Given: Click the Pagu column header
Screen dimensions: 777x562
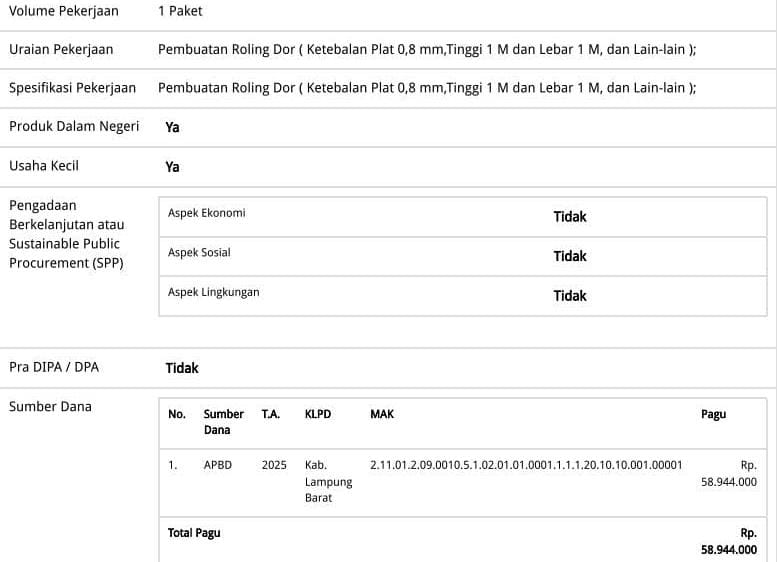Looking at the screenshot, I should [713, 414].
